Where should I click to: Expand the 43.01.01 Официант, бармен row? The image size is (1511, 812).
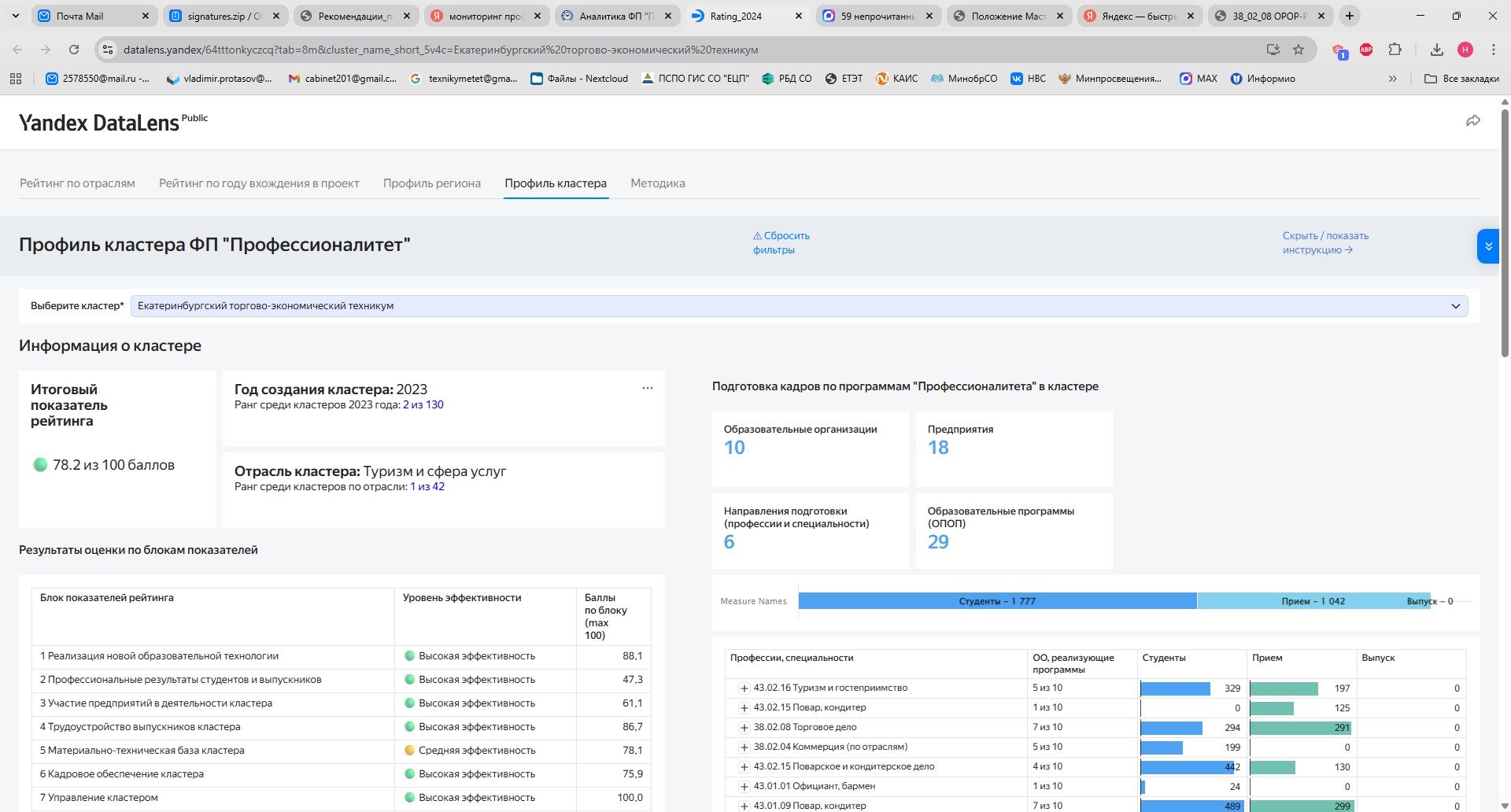coord(744,787)
